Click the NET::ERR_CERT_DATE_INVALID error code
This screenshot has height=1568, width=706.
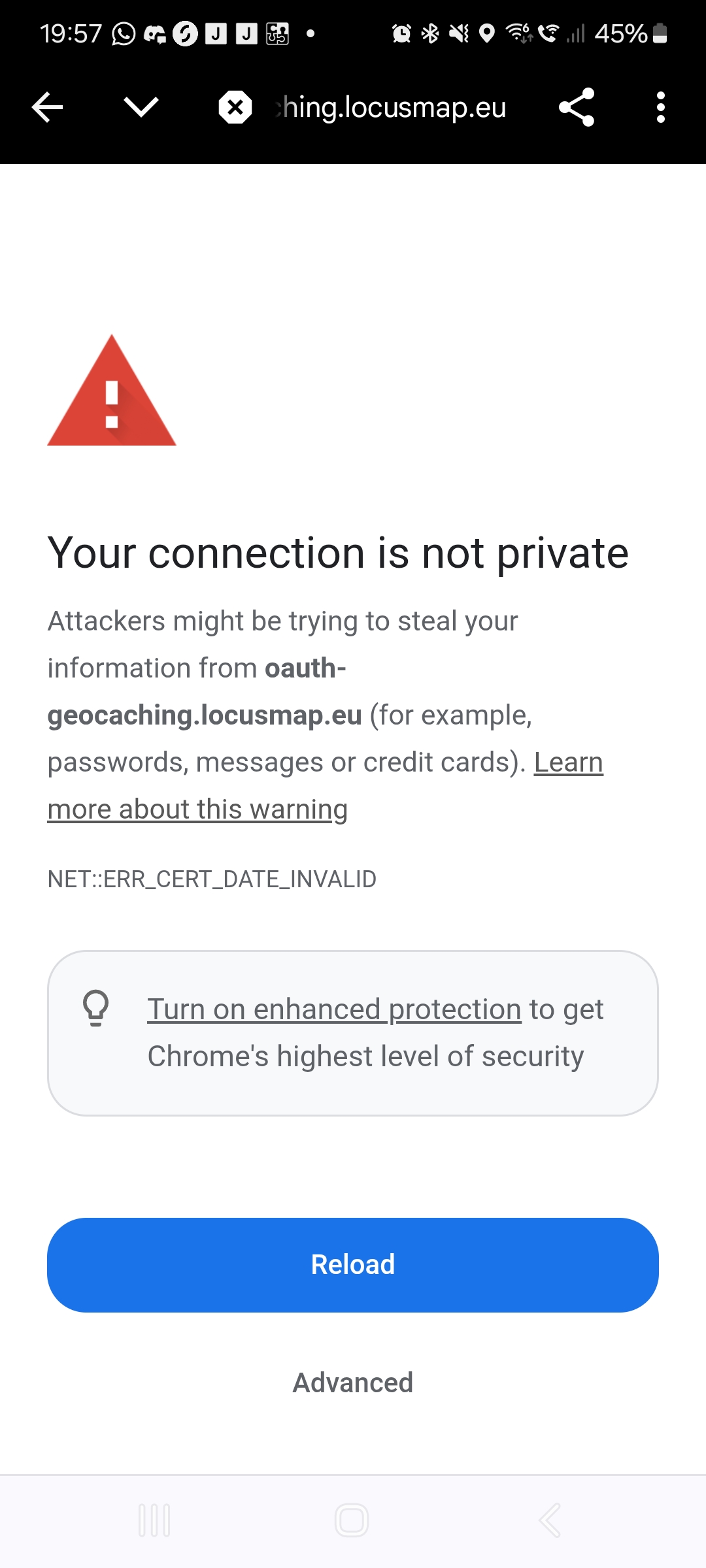coord(212,879)
